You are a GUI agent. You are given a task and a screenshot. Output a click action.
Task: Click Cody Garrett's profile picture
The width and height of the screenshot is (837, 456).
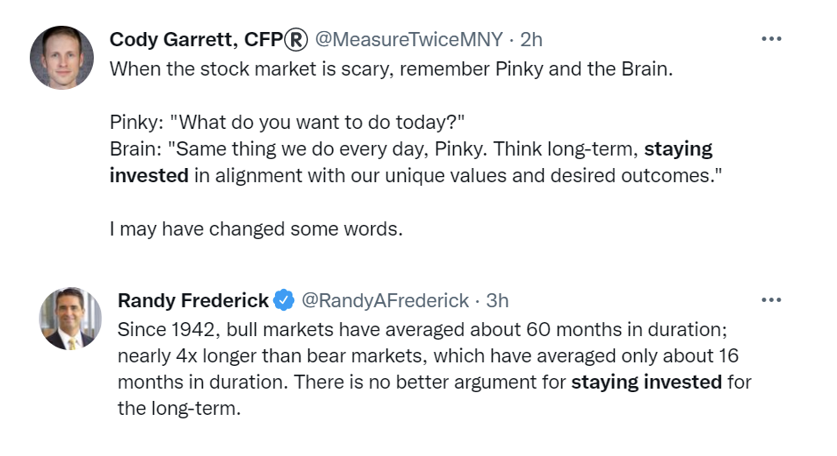(x=62, y=58)
